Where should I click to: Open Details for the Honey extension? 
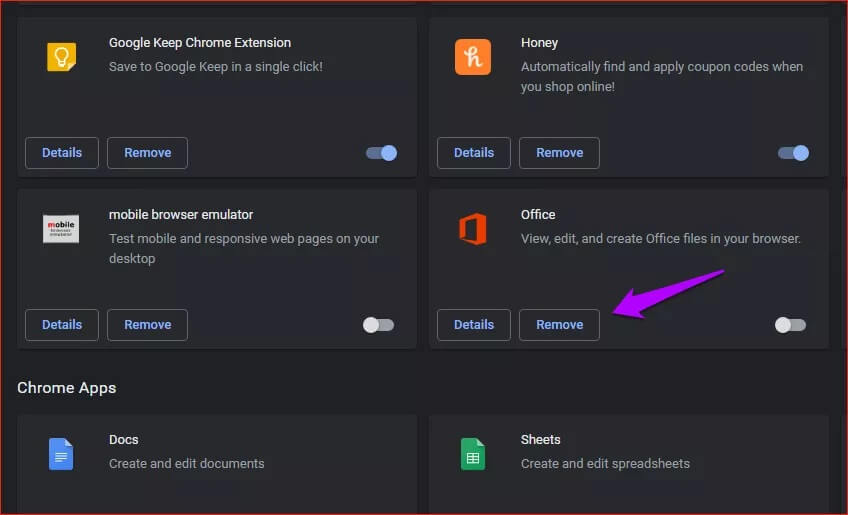point(474,153)
